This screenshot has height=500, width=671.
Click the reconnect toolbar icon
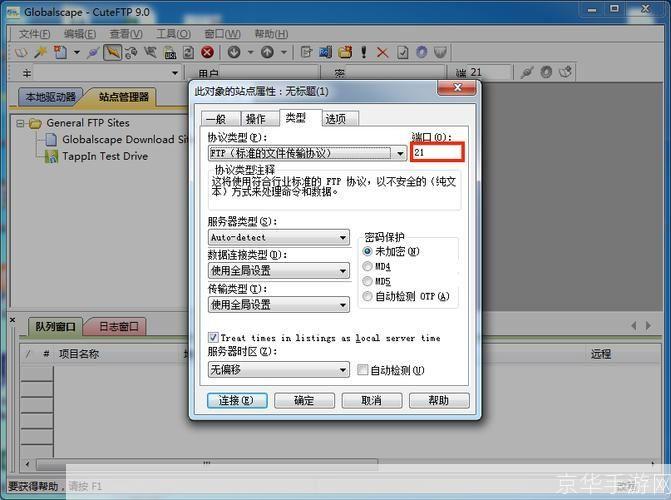click(x=131, y=52)
